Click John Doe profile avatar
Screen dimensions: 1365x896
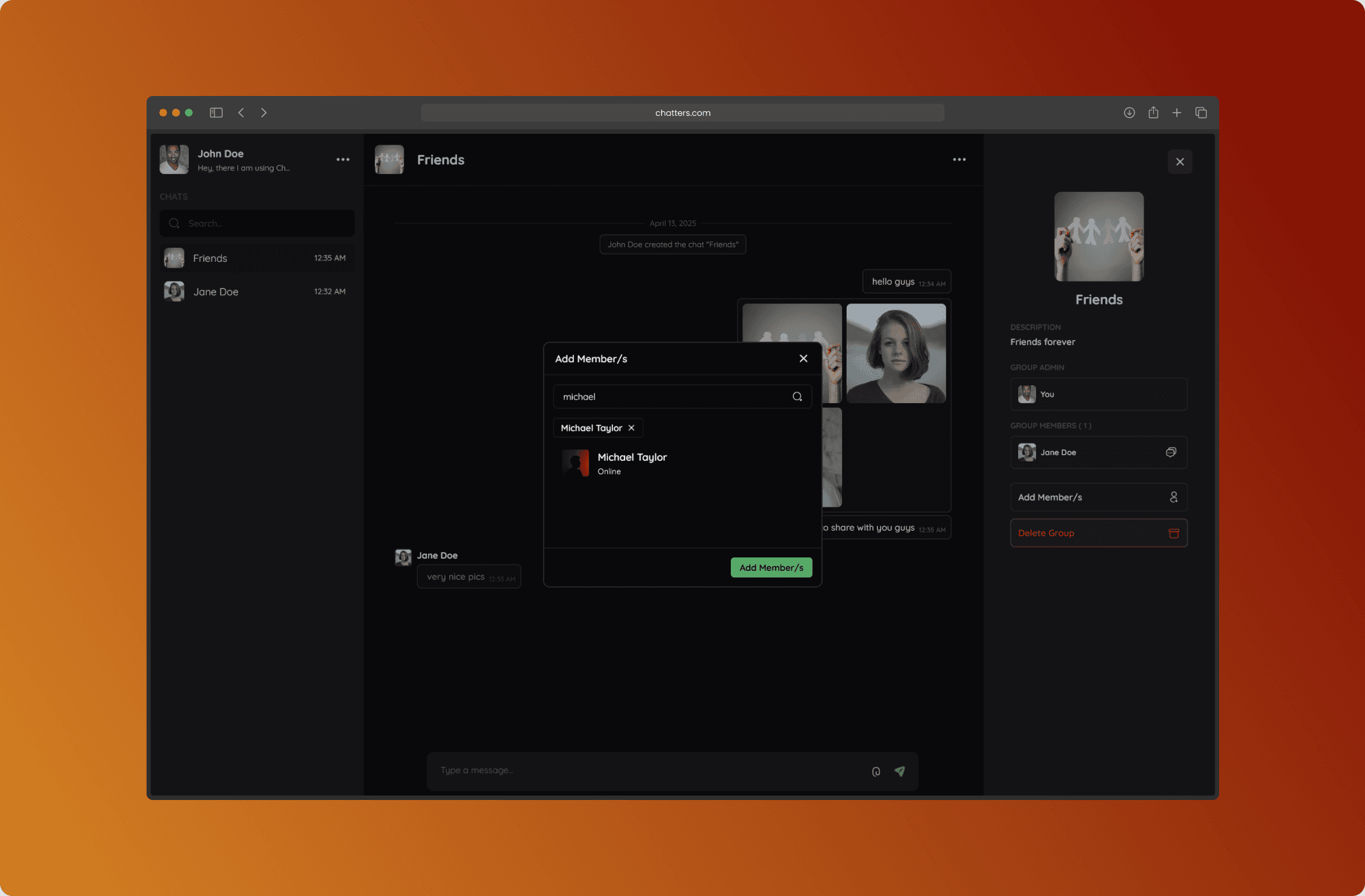pos(174,159)
